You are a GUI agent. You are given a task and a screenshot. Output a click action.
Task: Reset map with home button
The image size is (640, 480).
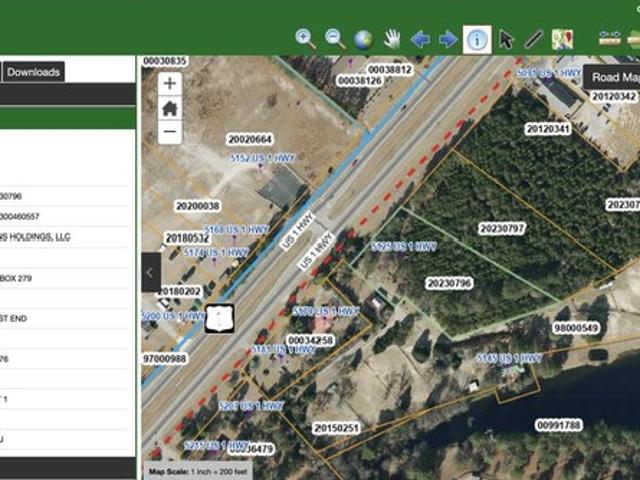click(170, 108)
